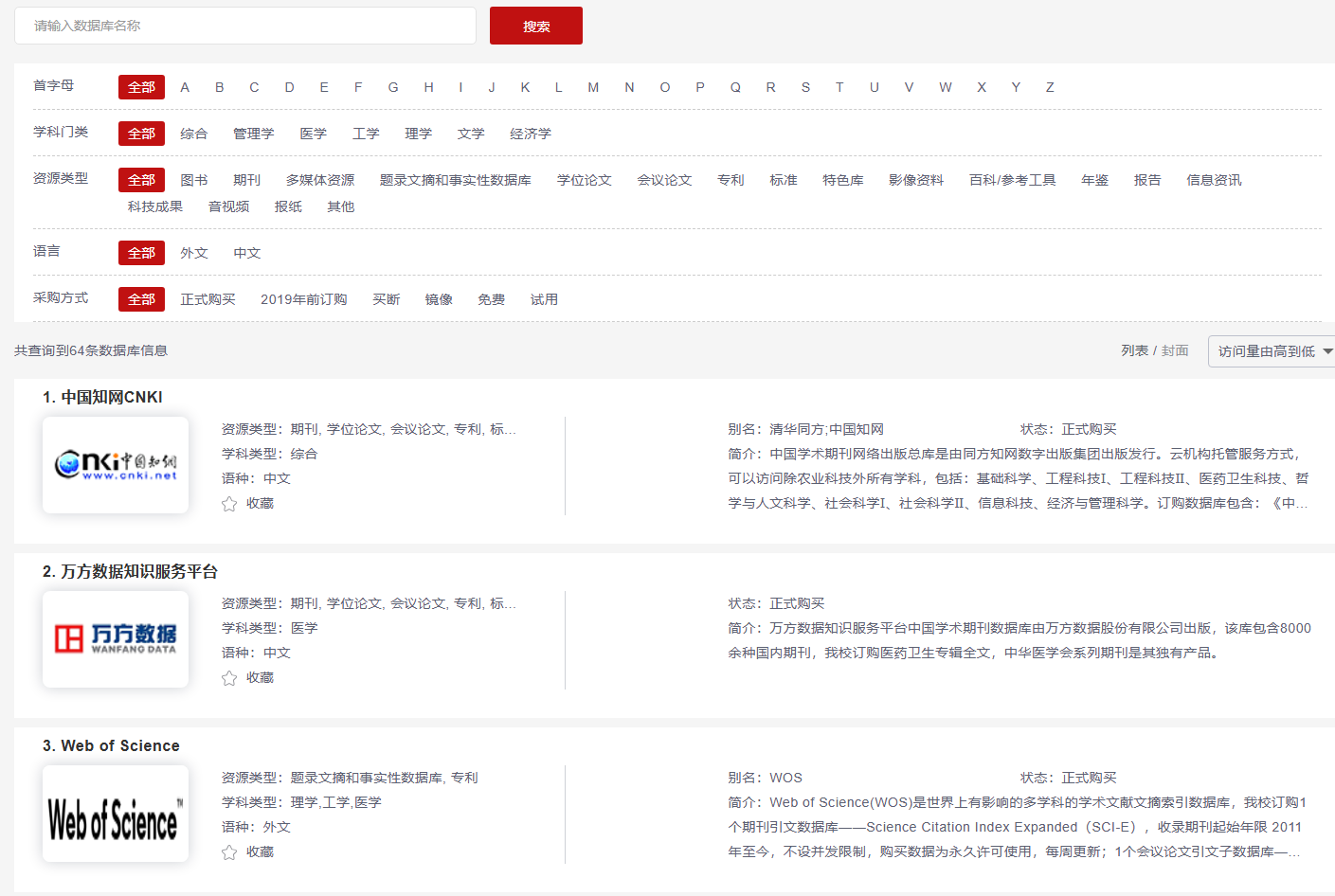
Task: Filter resource type by 学位论文
Action: [584, 180]
